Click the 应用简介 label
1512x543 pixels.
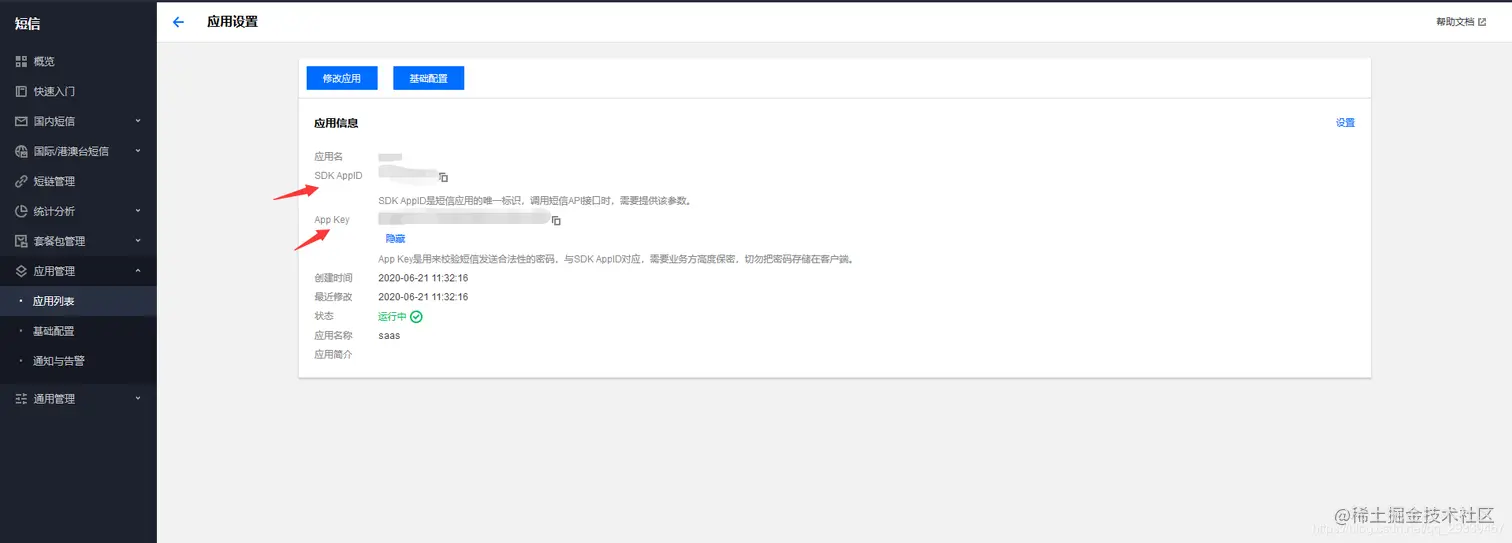[x=333, y=355]
